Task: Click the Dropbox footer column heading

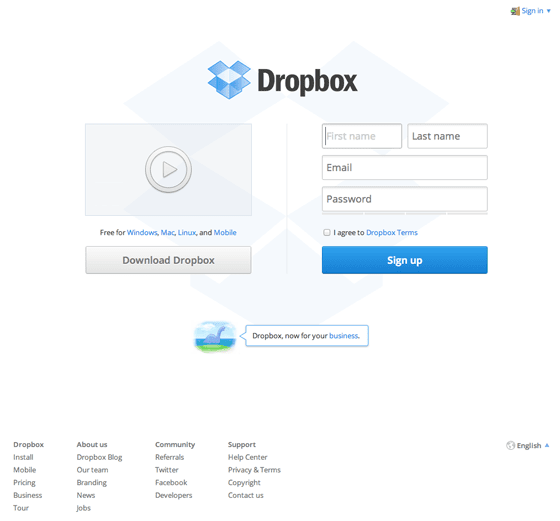Action: pos(29,445)
